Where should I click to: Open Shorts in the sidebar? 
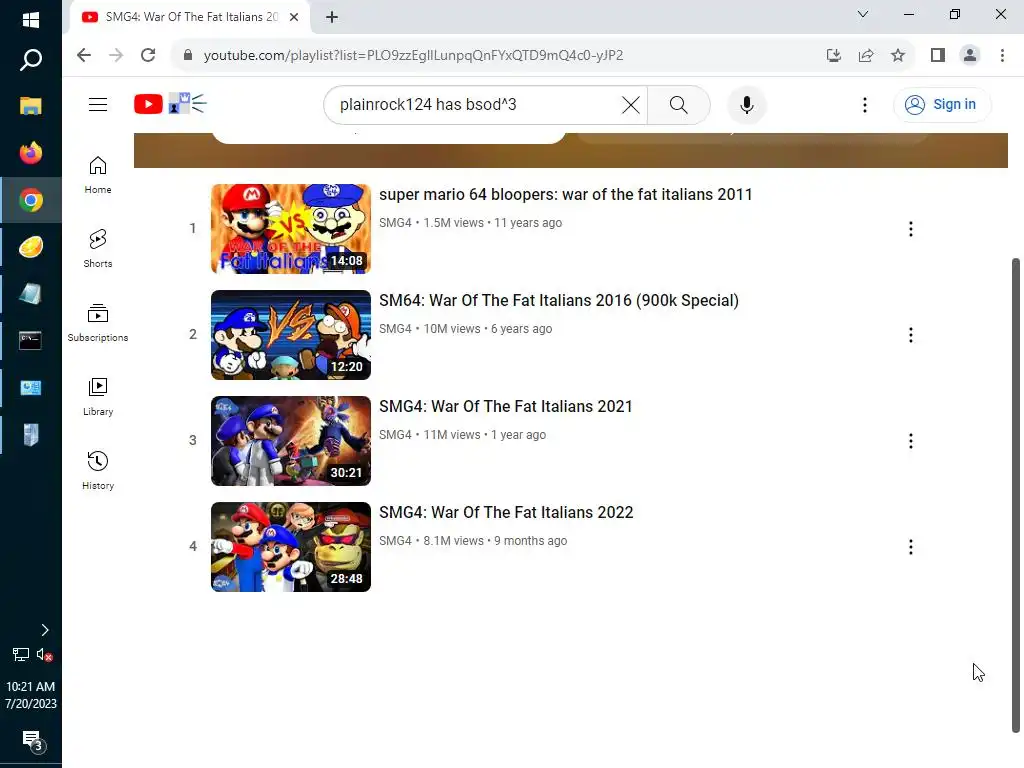(x=98, y=249)
